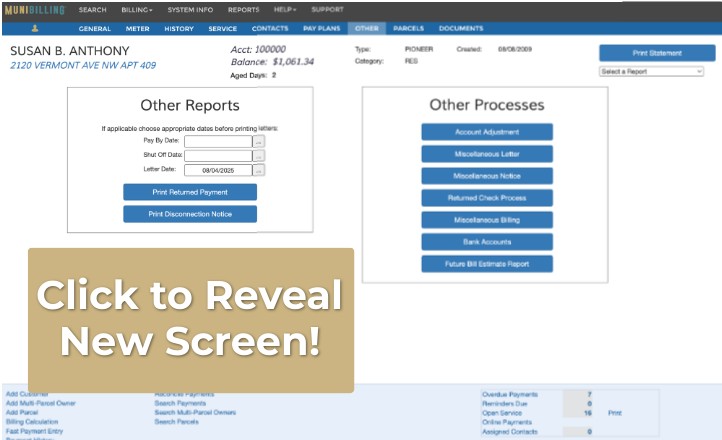The width and height of the screenshot is (722, 440).
Task: Click the Overdue Payments count 7
Action: click(589, 394)
